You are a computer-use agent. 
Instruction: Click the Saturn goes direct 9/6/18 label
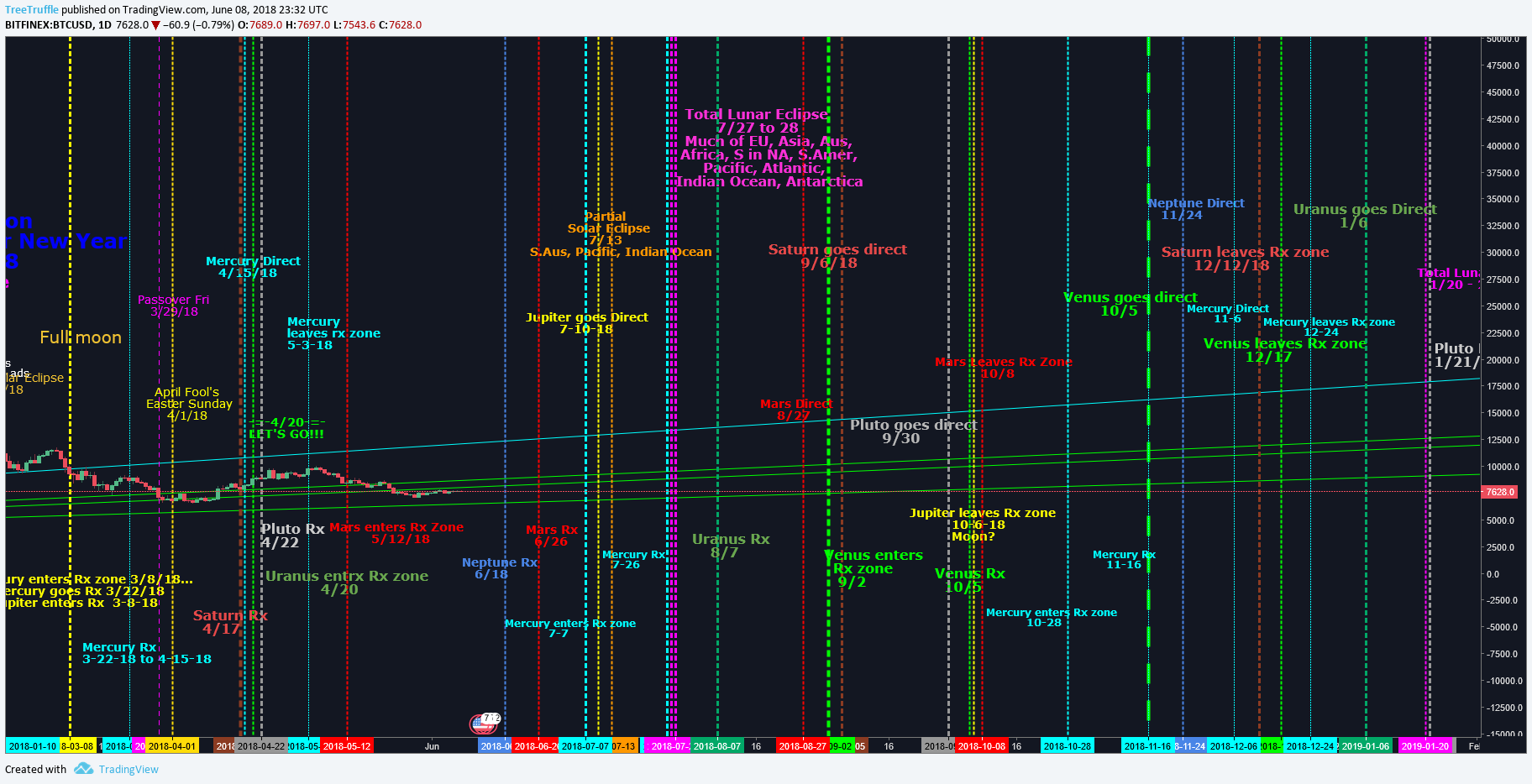pyautogui.click(x=837, y=256)
